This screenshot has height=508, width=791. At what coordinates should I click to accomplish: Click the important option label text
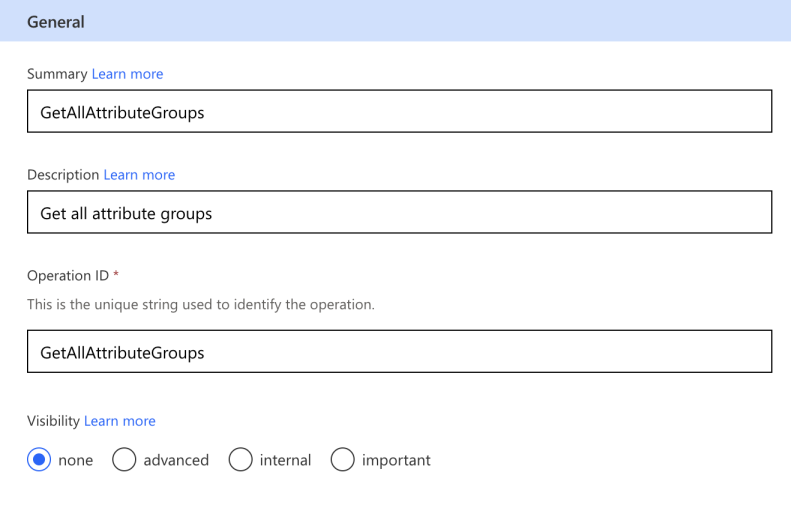coord(396,461)
